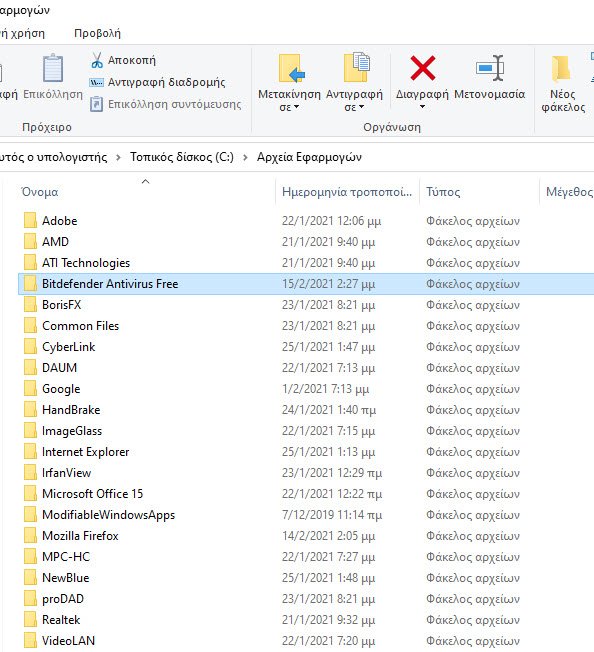Select the NewBlue folder icon
Image resolution: width=594 pixels, height=652 pixels.
click(x=30, y=578)
